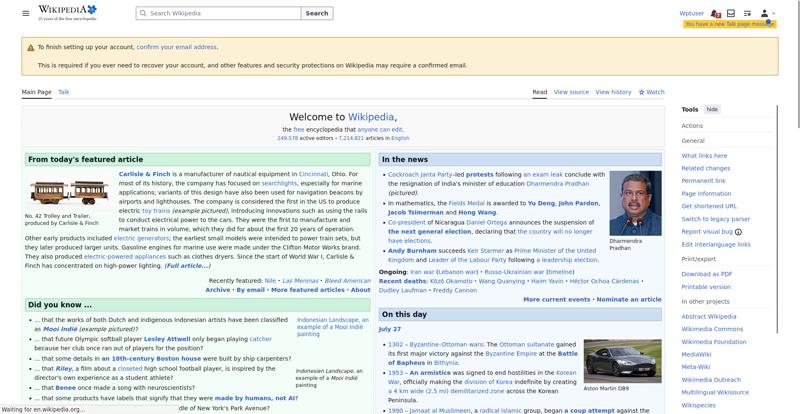The image size is (800, 414).
Task: Click the Search button
Action: click(x=317, y=13)
